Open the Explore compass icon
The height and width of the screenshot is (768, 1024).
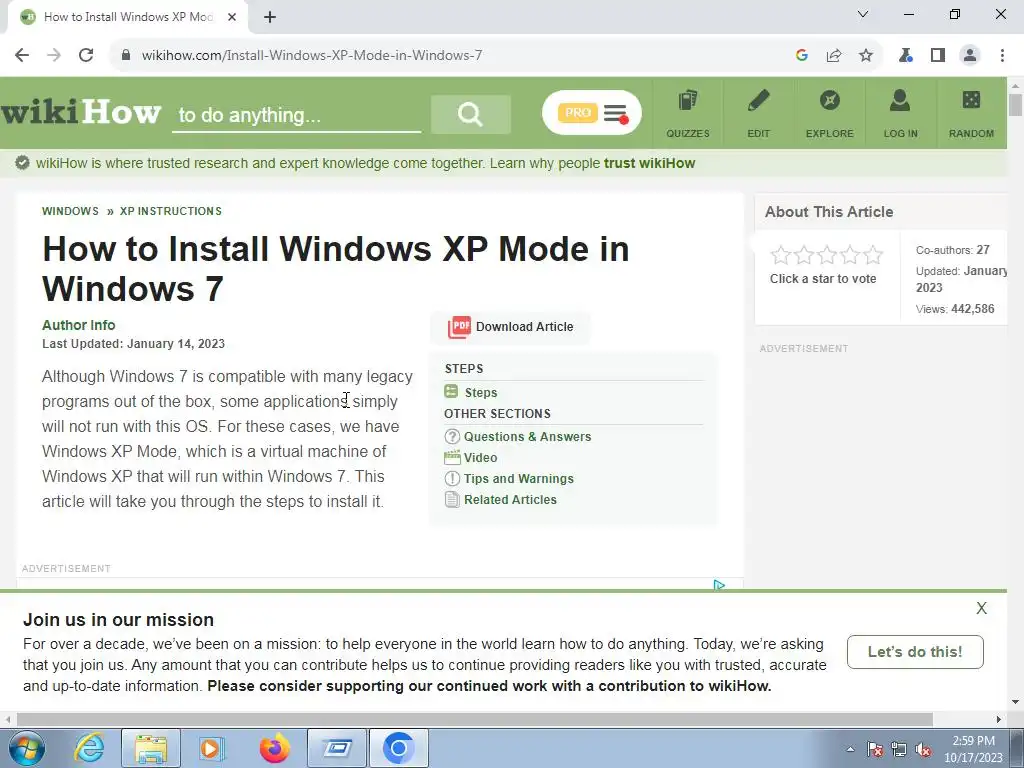[829, 114]
